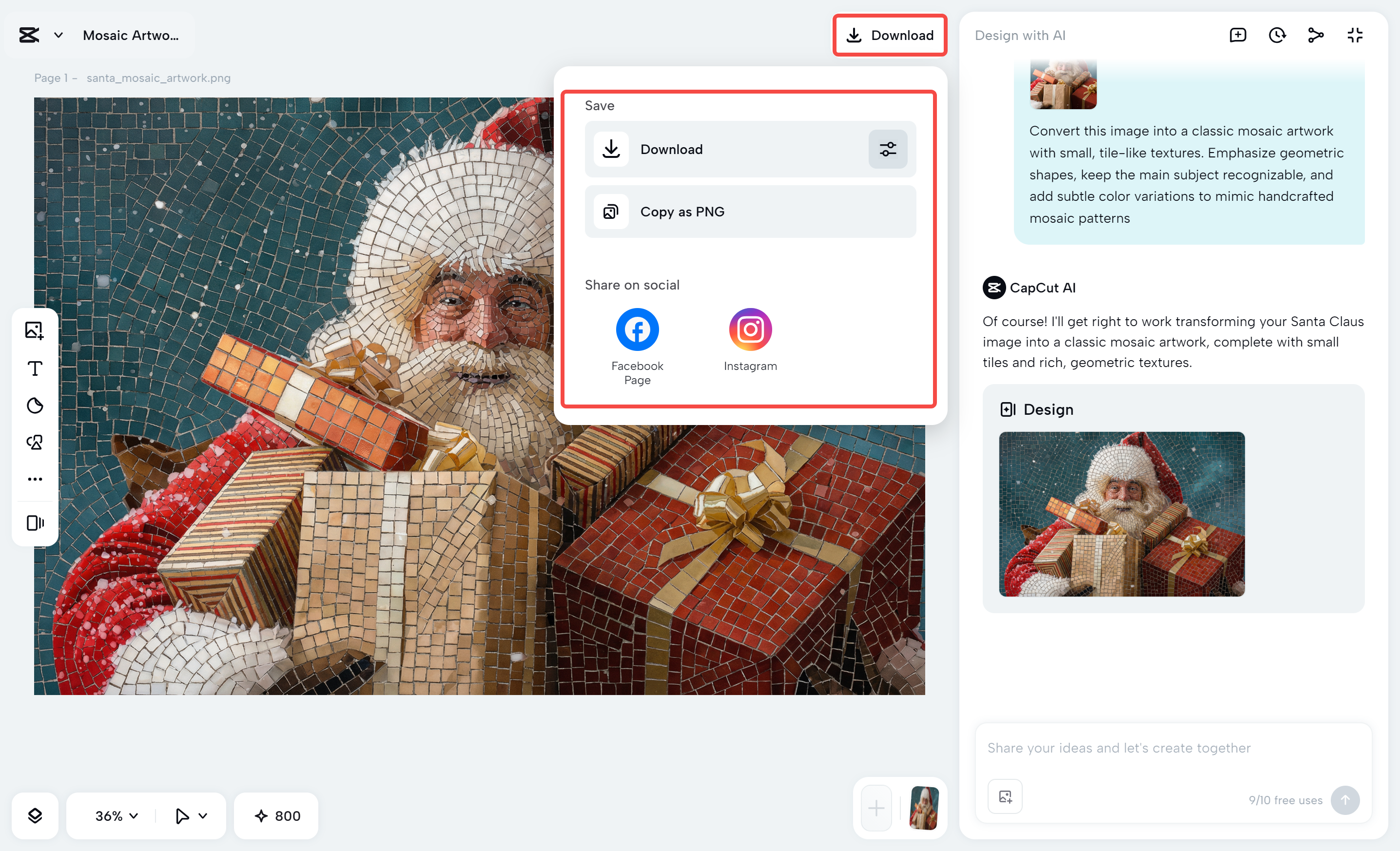Open chat history in Design with AI panel
The width and height of the screenshot is (1400, 851).
point(1277,35)
